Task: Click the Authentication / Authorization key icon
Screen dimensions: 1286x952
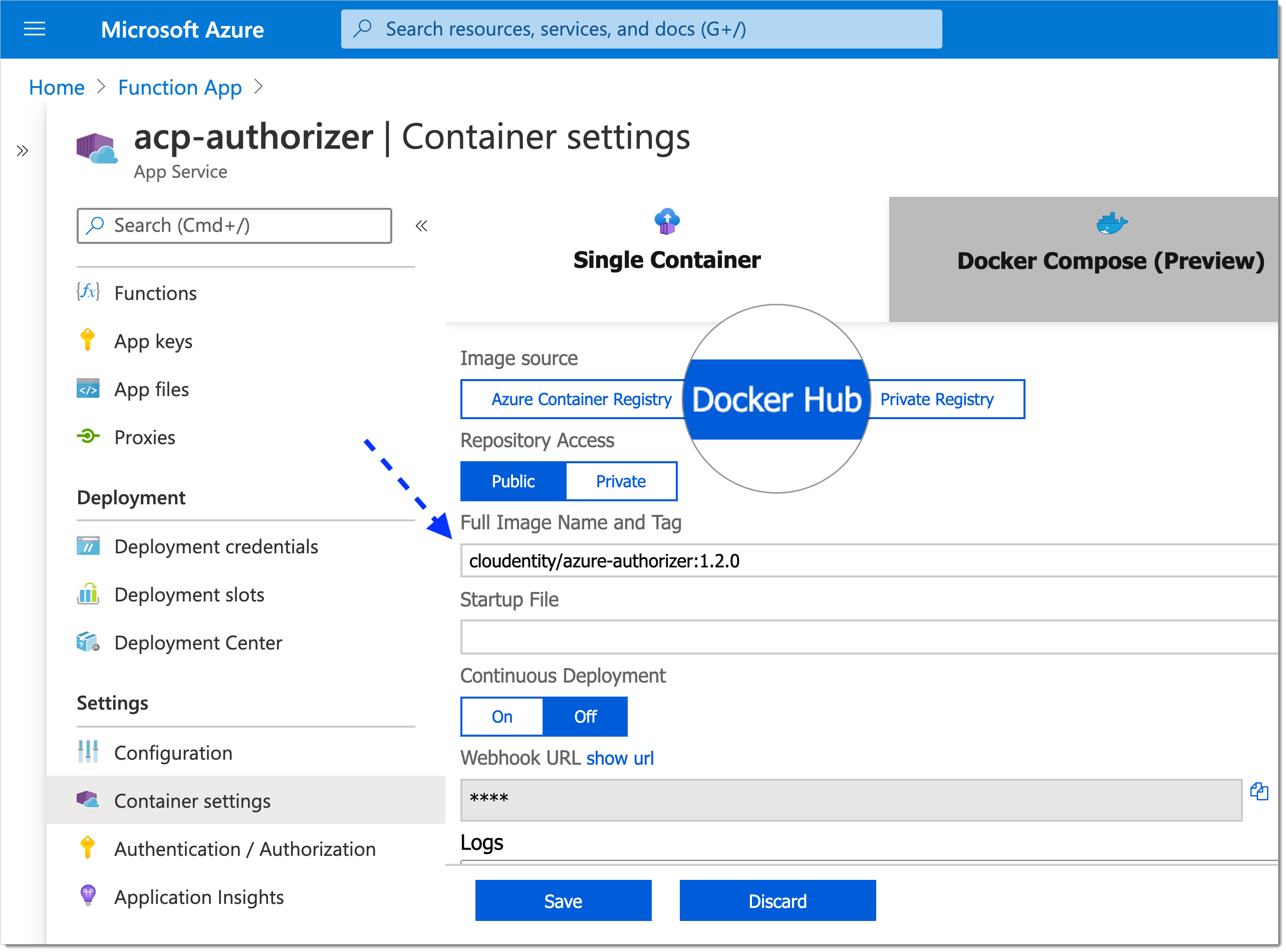Action: tap(88, 848)
